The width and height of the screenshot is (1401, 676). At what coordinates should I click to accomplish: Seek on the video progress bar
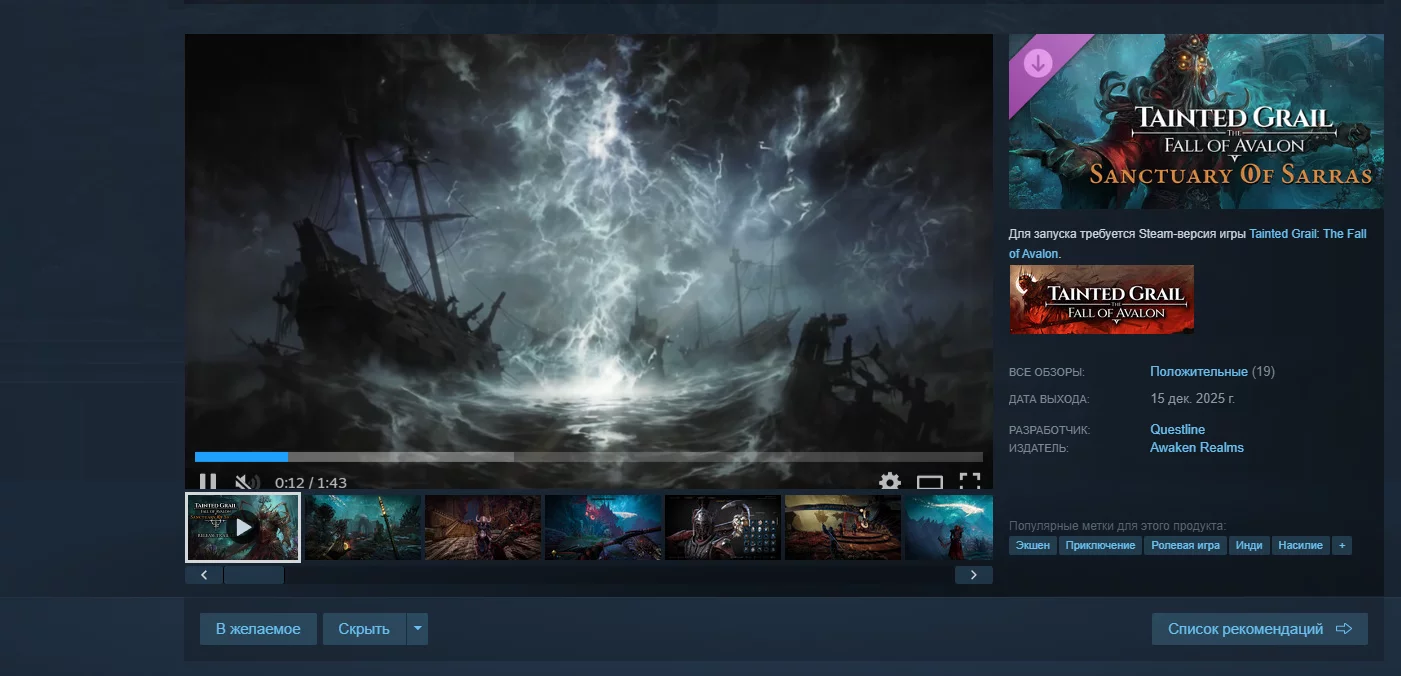click(x=588, y=457)
